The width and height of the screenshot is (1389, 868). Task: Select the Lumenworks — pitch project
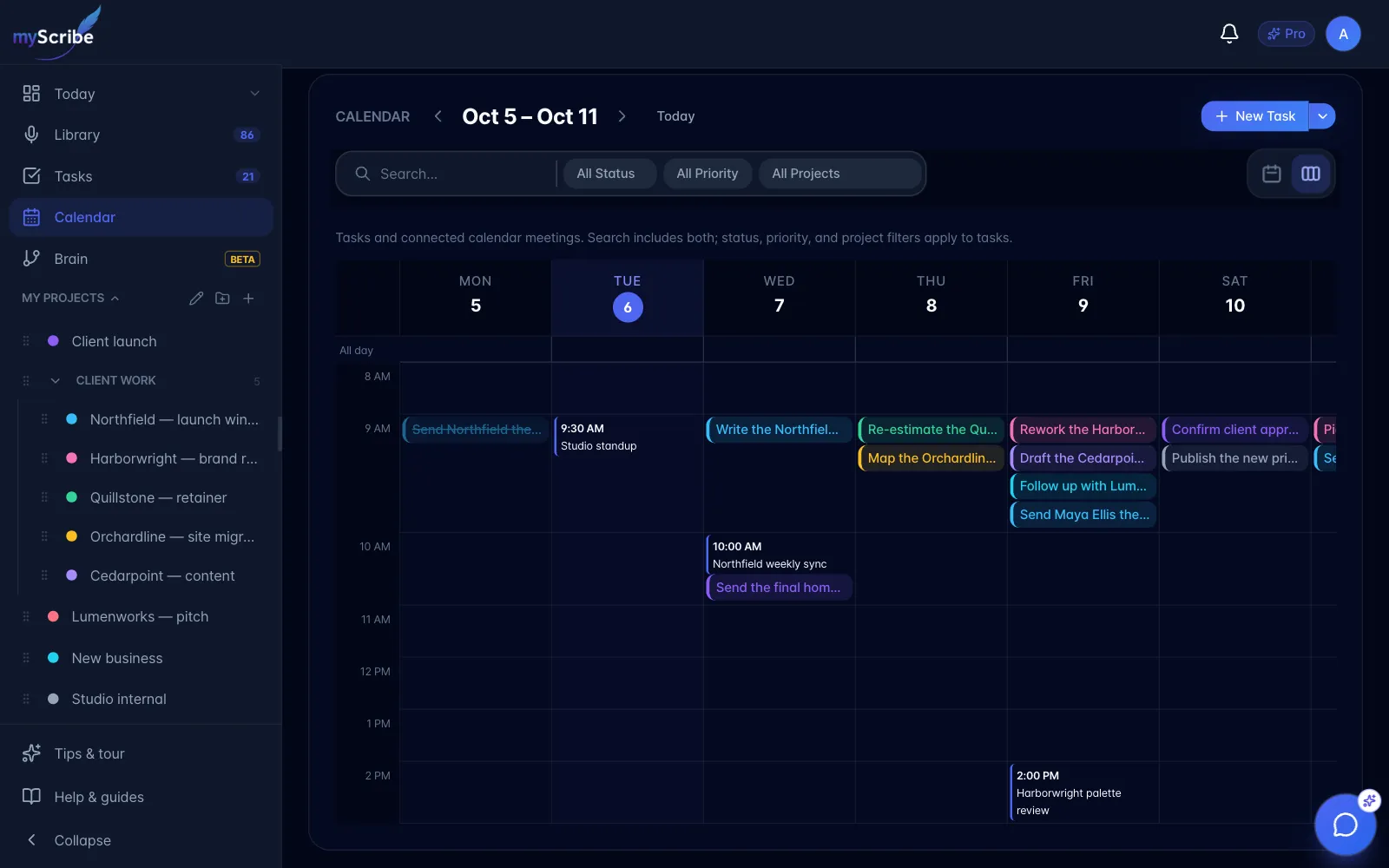(x=141, y=616)
